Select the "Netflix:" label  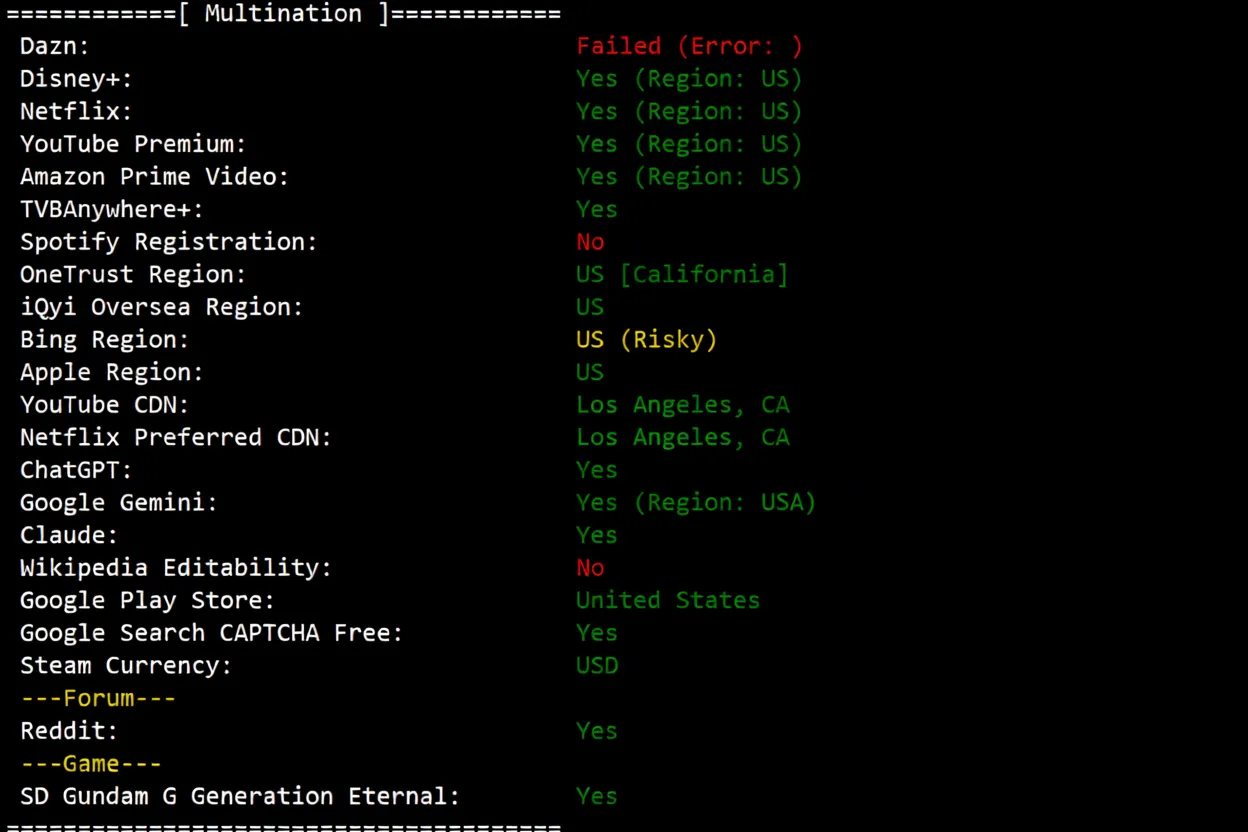click(x=76, y=111)
